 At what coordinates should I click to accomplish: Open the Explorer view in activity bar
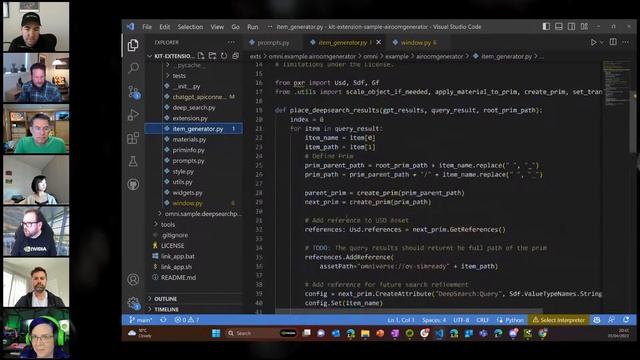coord(133,45)
